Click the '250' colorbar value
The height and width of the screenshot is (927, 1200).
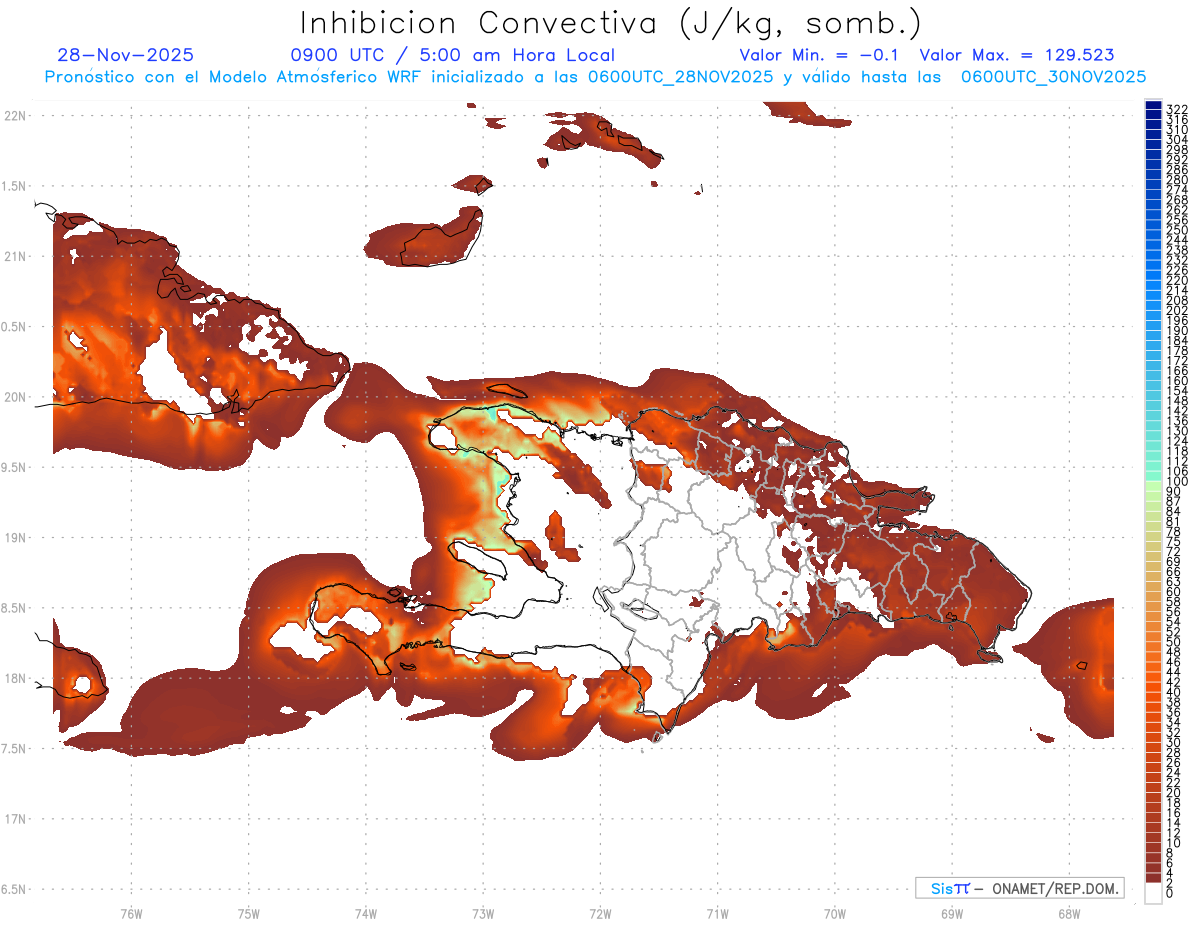1176,230
